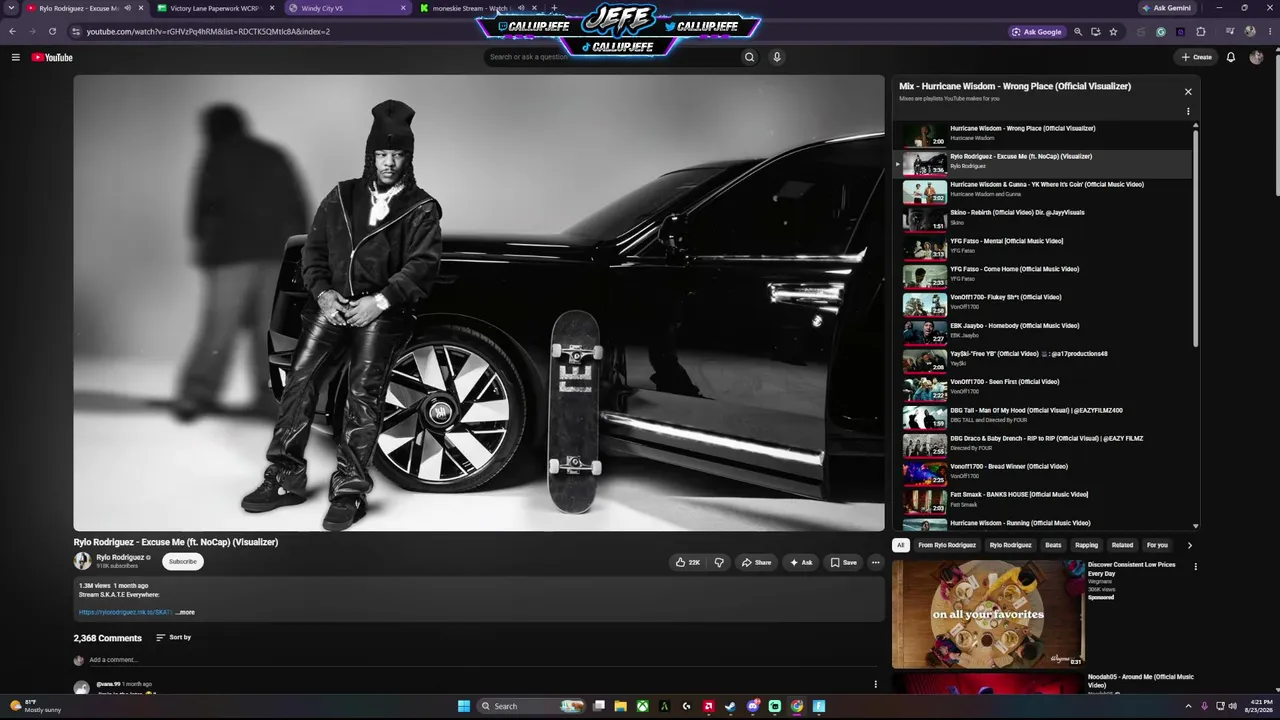Select the All filter chip
This screenshot has width=1280, height=720.
900,545
